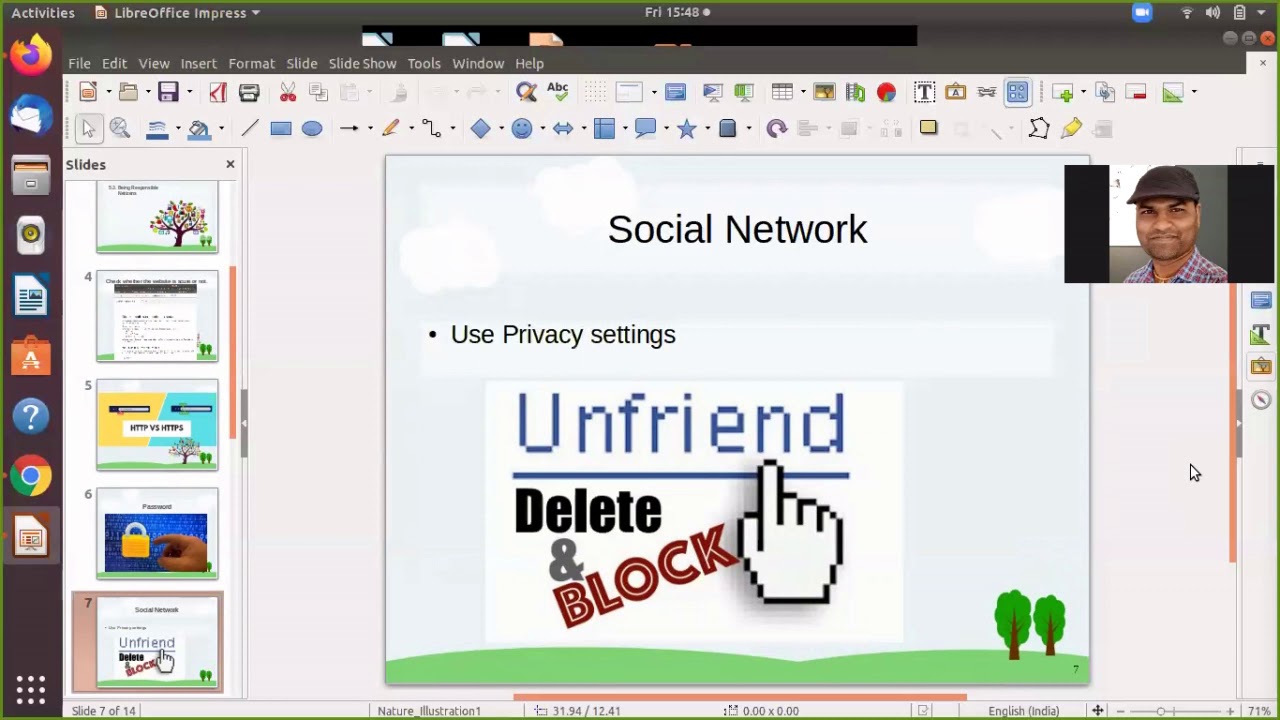Image resolution: width=1280 pixels, height=720 pixels.
Task: Insert a text box with the T icon
Action: (x=924, y=92)
